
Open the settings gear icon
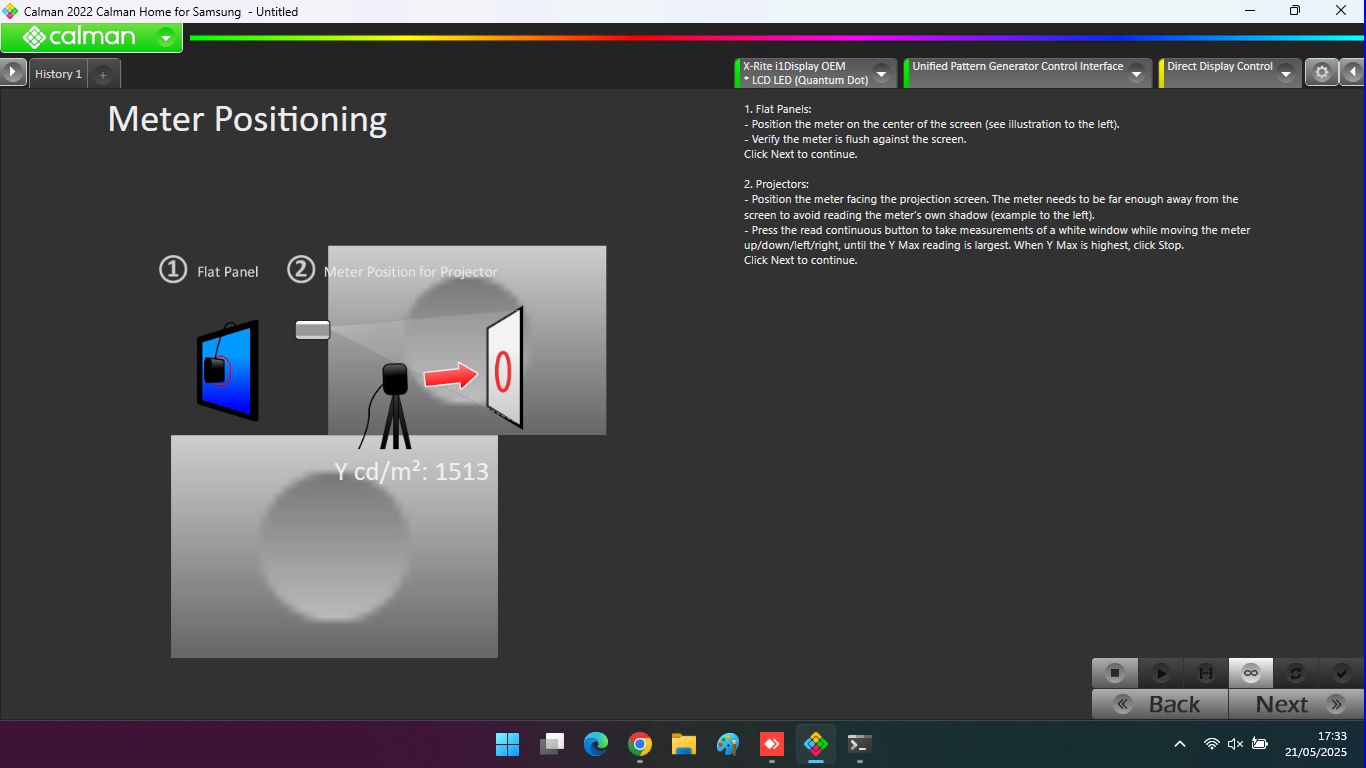point(1322,73)
